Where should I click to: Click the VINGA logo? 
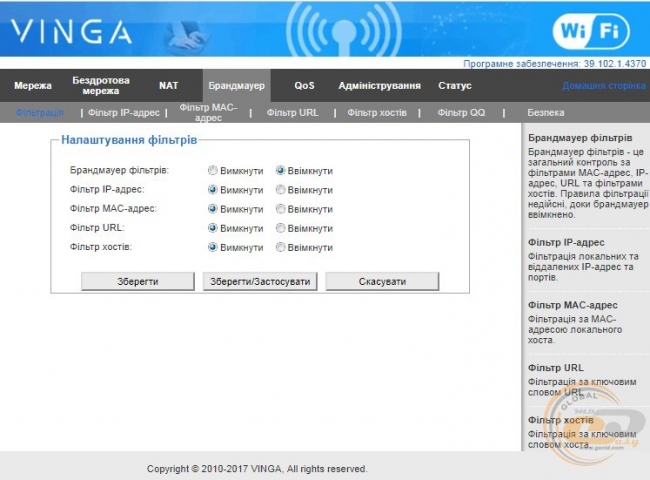tap(71, 32)
